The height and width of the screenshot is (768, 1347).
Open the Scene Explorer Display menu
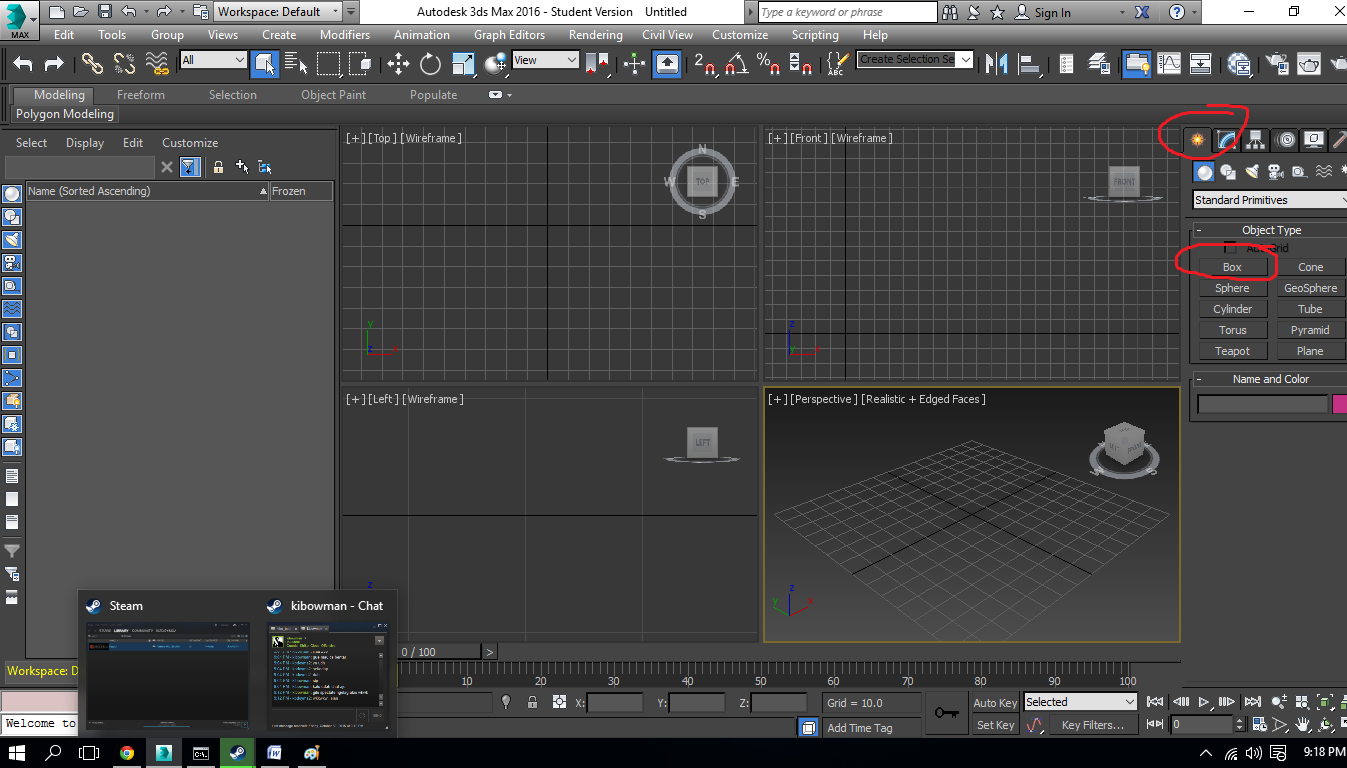(85, 143)
